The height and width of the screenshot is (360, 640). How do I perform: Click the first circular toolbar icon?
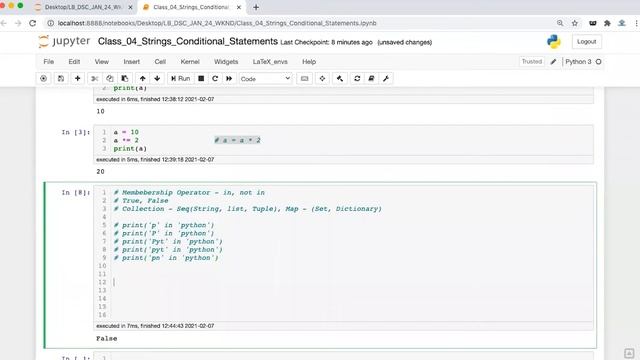[x=44, y=78]
